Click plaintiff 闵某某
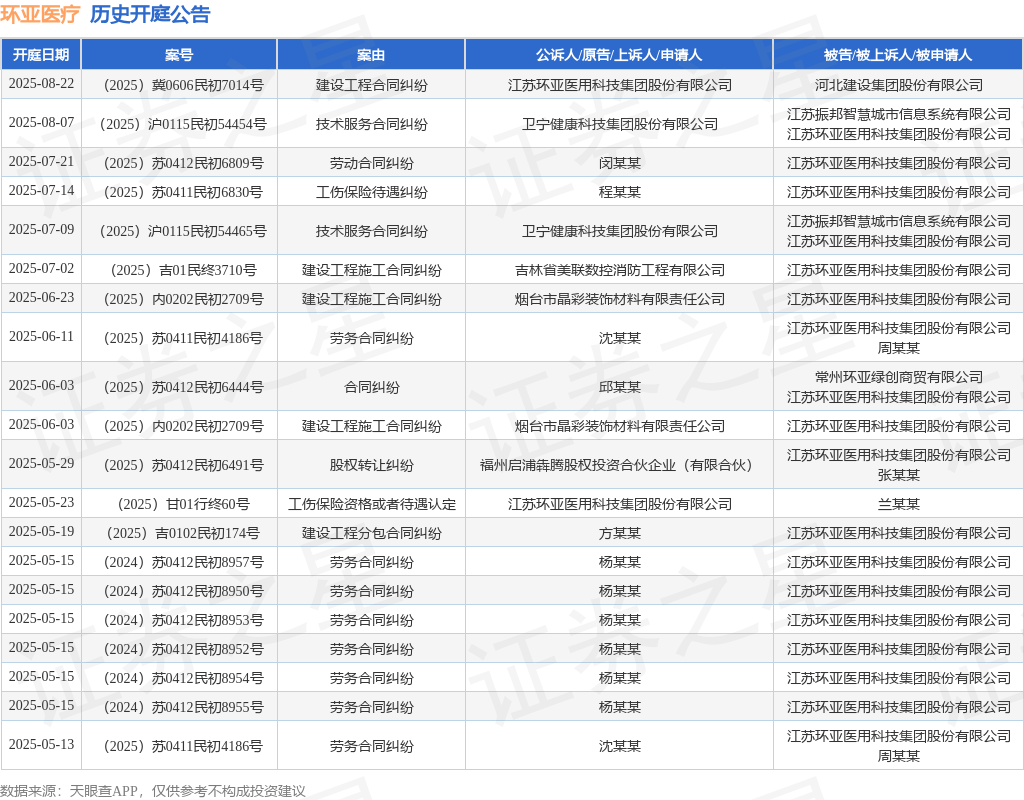Screen dimensions: 1024x800 [x=620, y=163]
